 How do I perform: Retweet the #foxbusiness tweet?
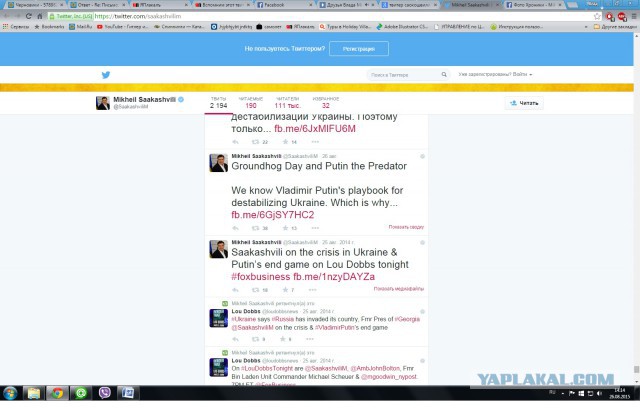[x=256, y=289]
